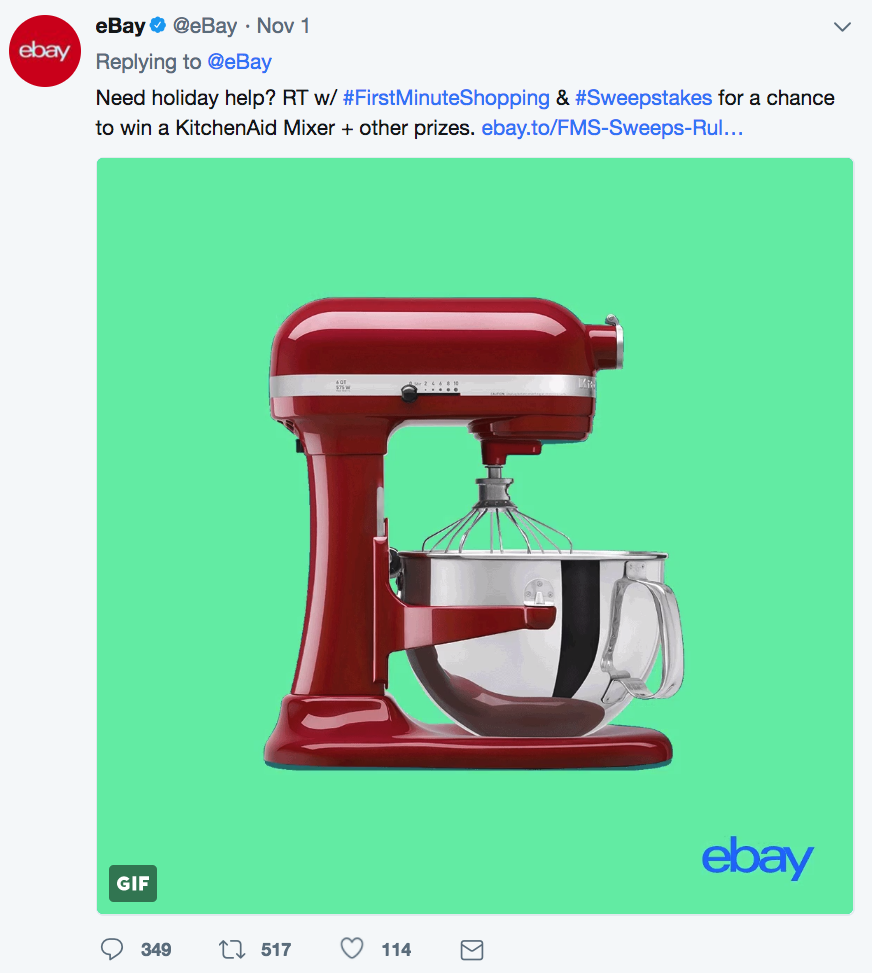The image size is (872, 973).
Task: Open the #Sweepstakes hashtag
Action: (644, 98)
